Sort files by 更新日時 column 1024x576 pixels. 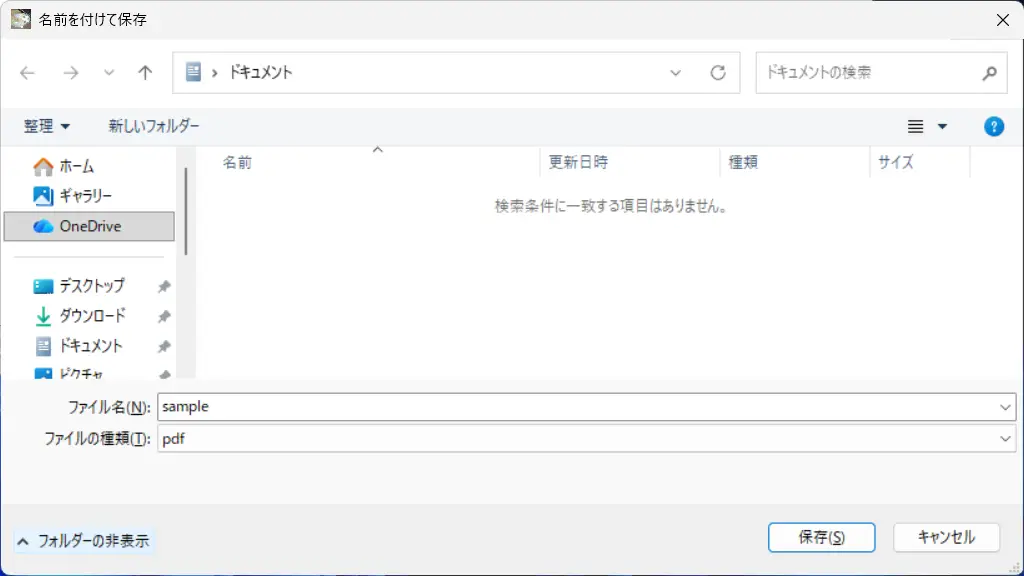click(578, 162)
